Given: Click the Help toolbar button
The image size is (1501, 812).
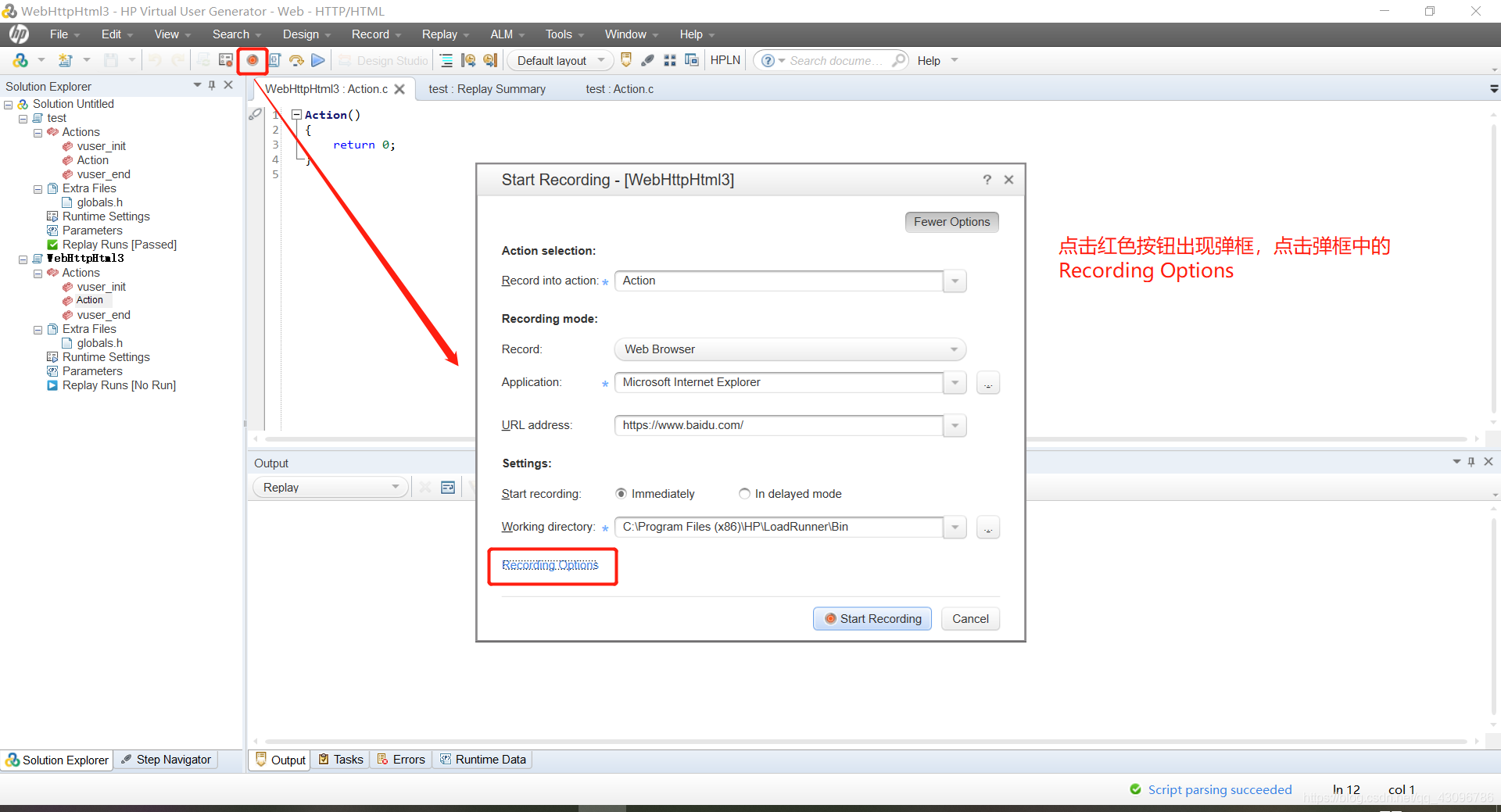Looking at the screenshot, I should pyautogui.click(x=929, y=60).
